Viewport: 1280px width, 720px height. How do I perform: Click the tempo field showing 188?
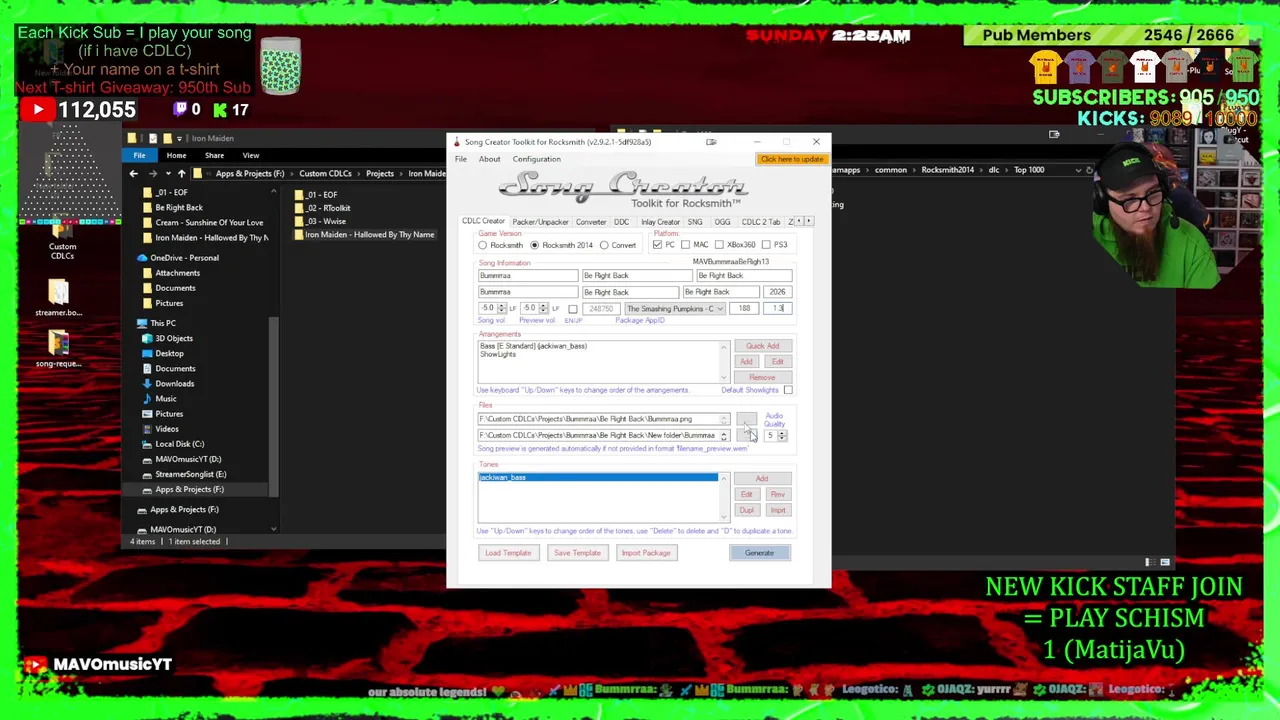click(744, 309)
